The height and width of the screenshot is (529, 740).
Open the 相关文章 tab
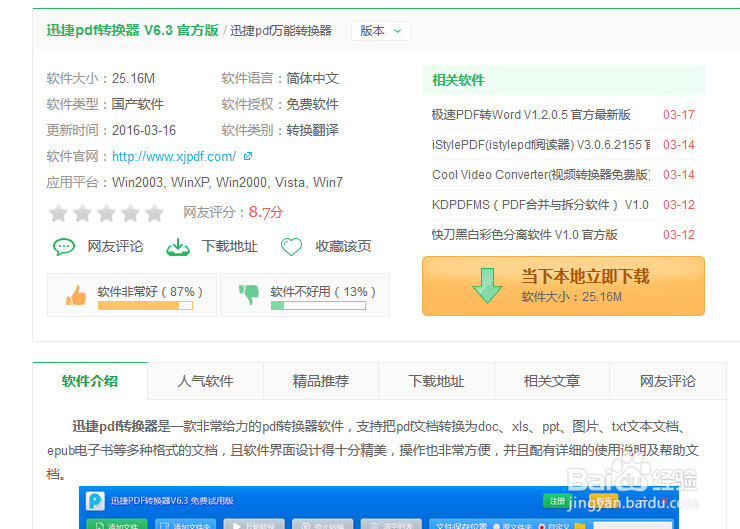[x=552, y=381]
